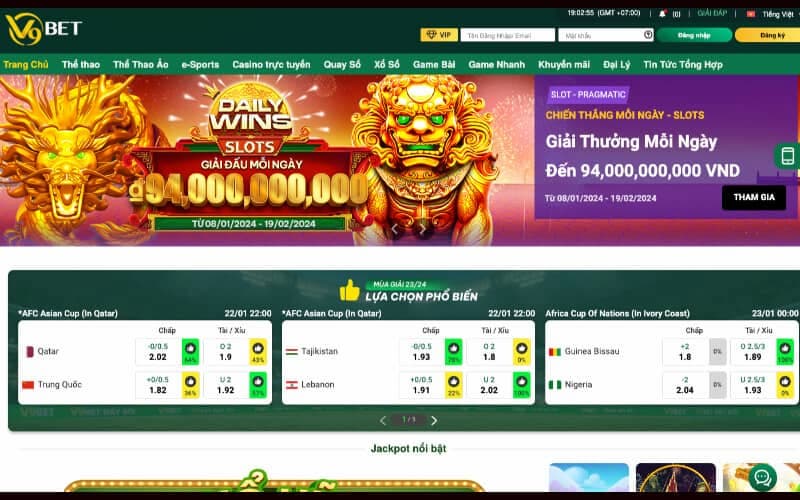
Task: Choose Trung Quốc +0/0.5 odds 1.82
Action: tap(158, 385)
